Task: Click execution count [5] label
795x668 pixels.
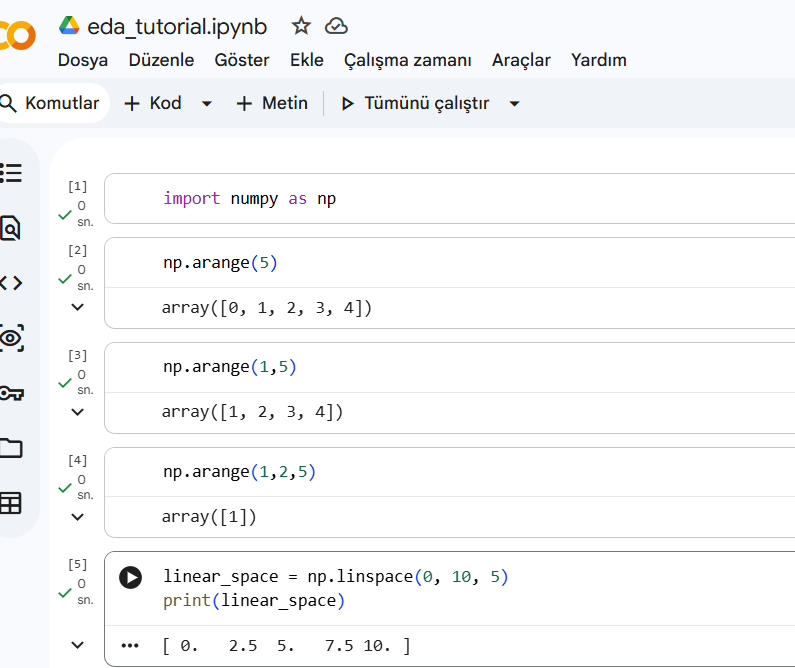Action: (78, 564)
